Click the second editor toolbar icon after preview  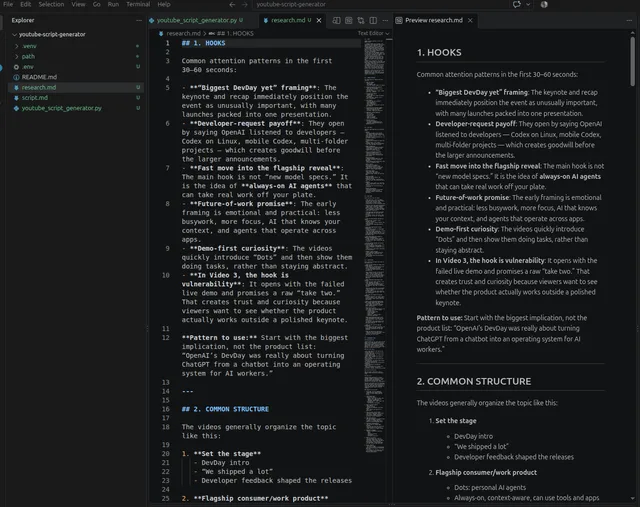[349, 20]
